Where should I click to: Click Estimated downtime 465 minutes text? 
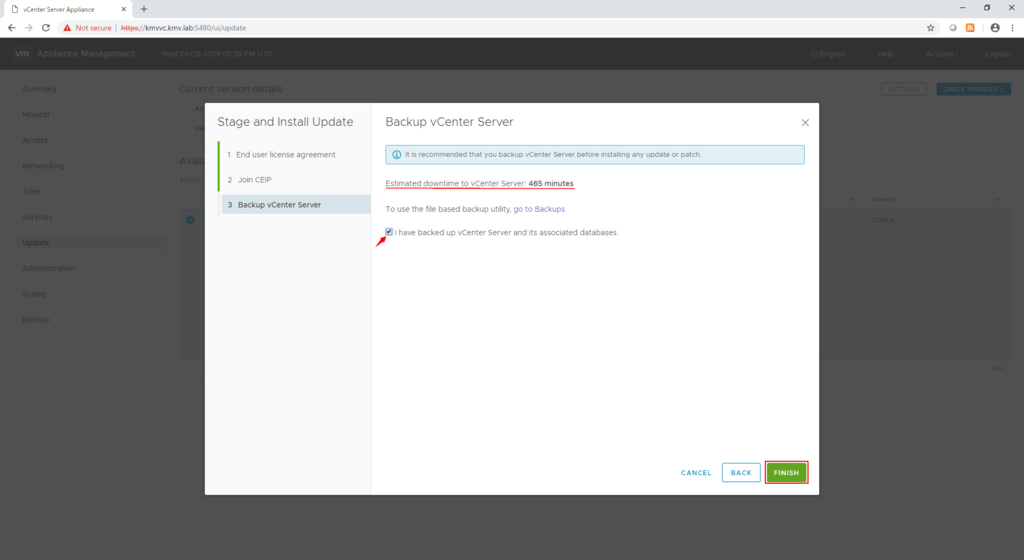coord(479,183)
